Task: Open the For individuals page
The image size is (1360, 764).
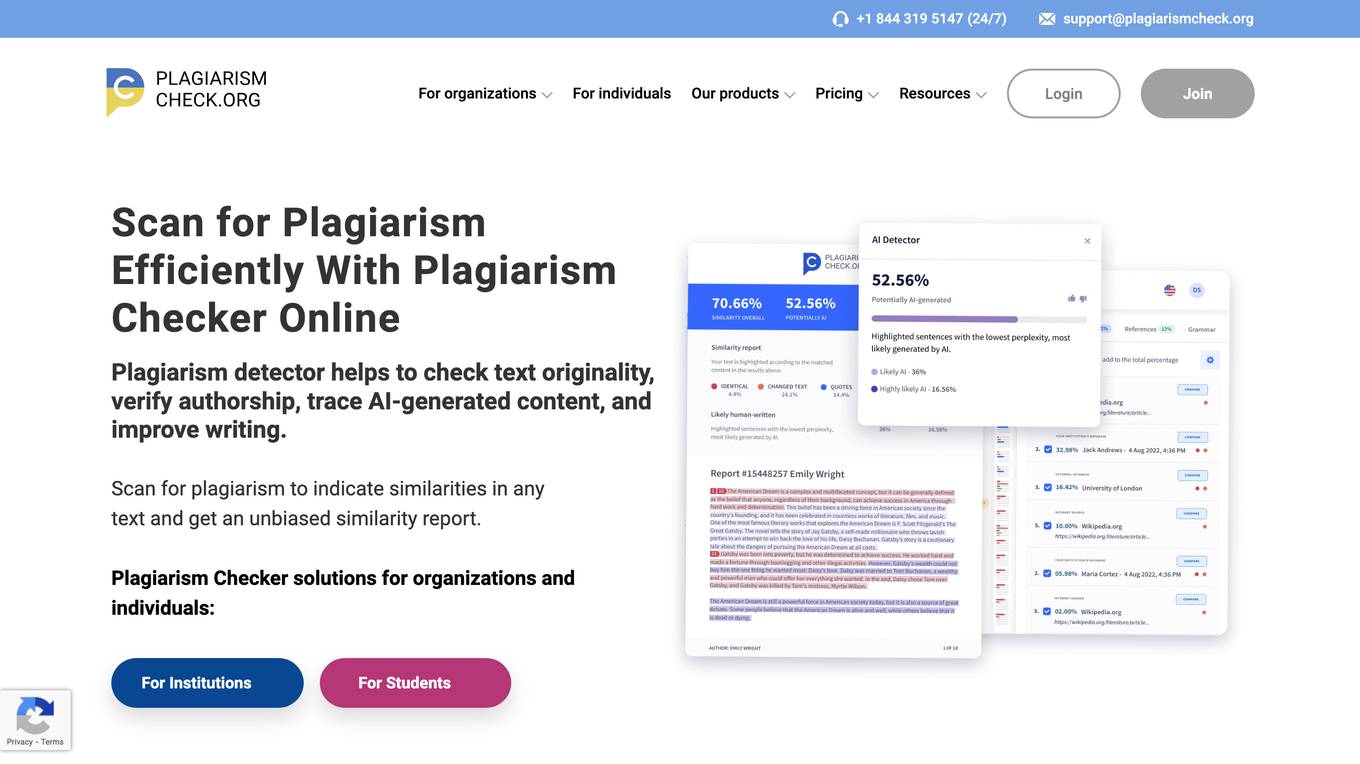Action: point(622,94)
